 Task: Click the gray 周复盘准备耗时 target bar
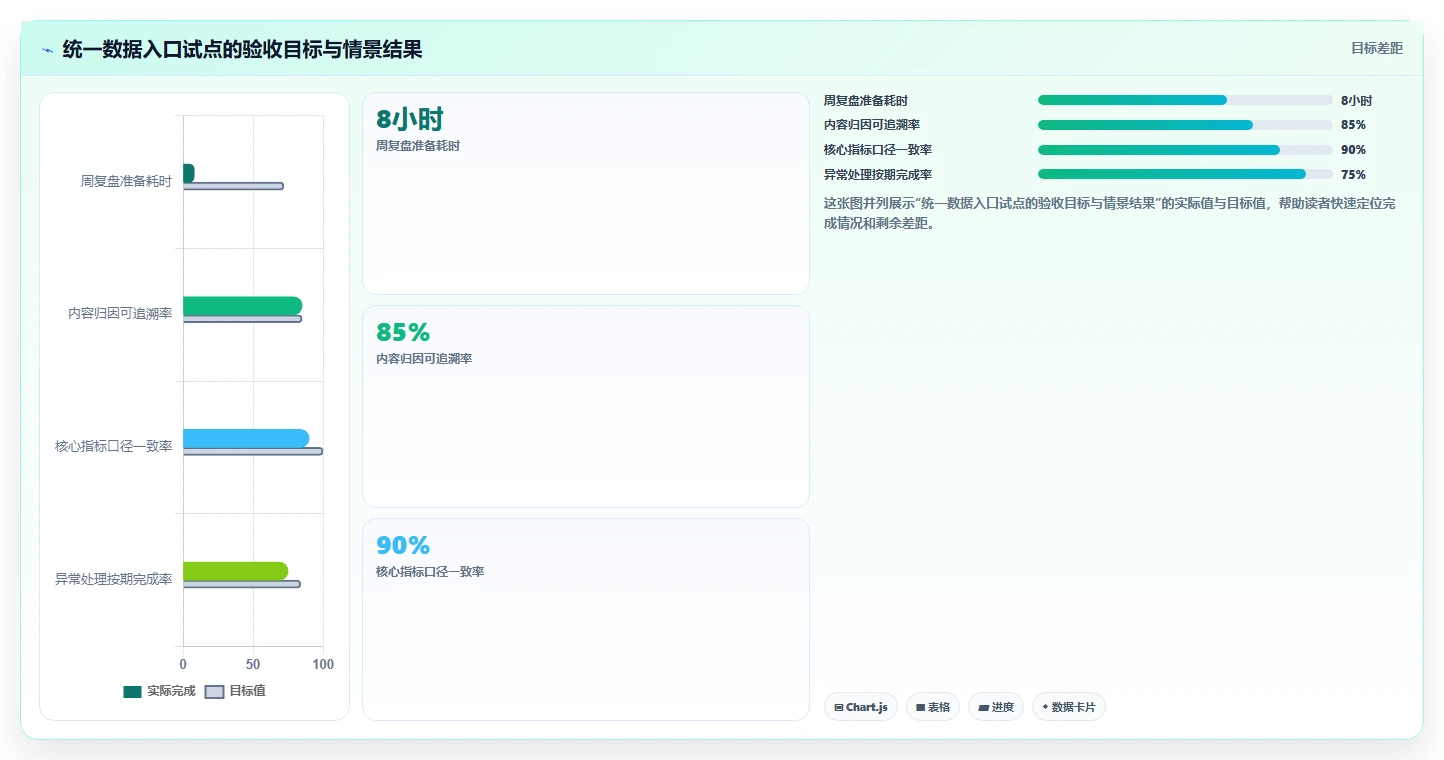233,186
